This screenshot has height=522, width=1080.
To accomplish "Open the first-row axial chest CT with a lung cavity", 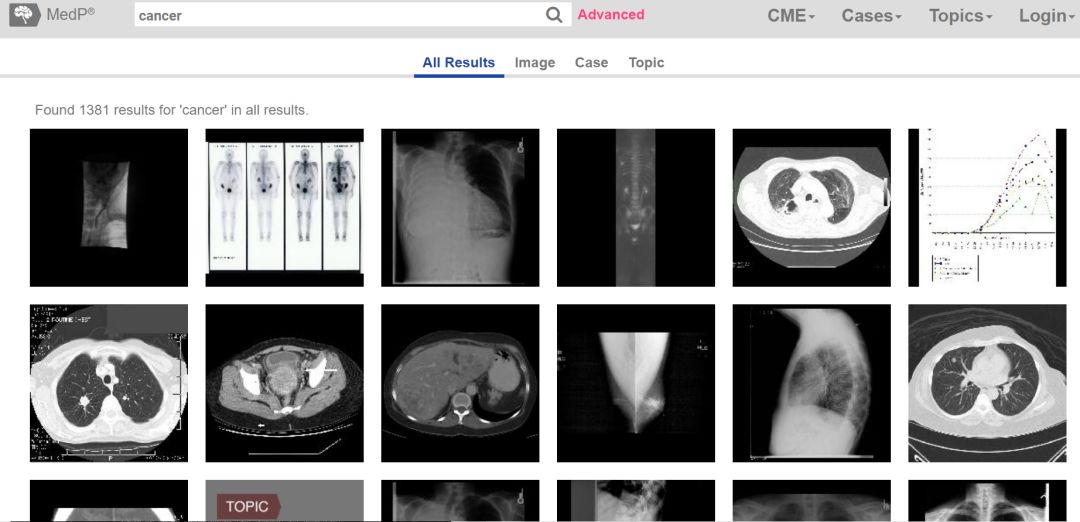I will (811, 207).
